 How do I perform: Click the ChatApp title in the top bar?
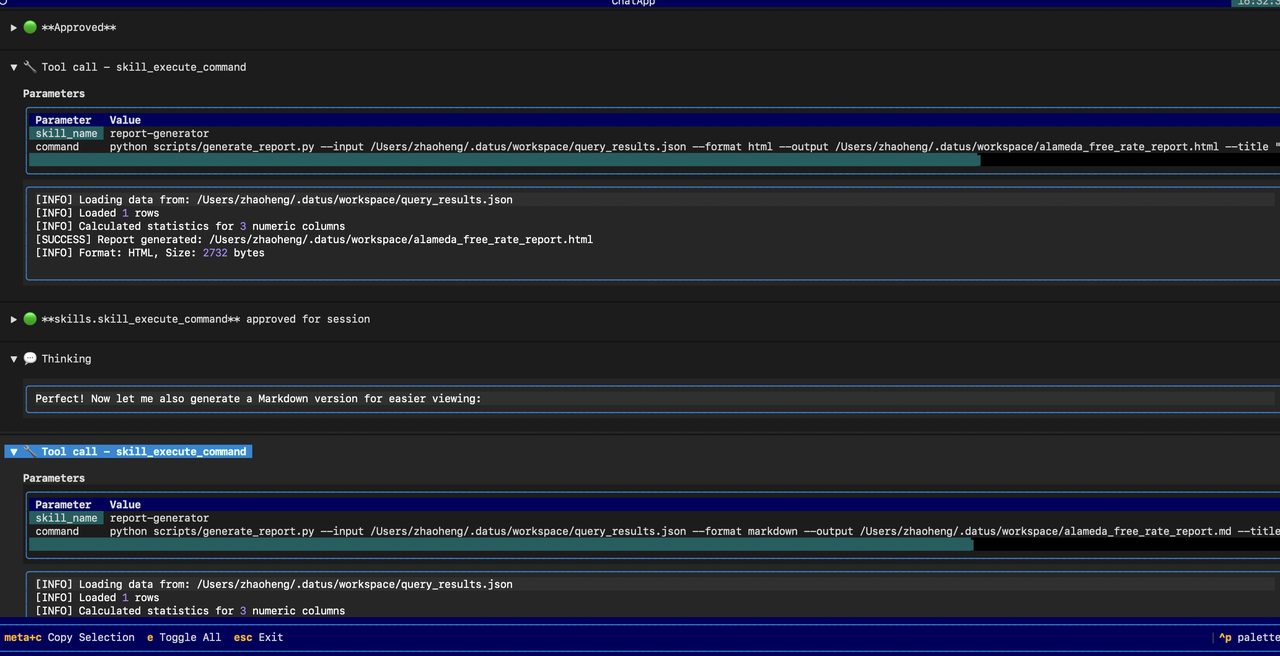pos(632,3)
